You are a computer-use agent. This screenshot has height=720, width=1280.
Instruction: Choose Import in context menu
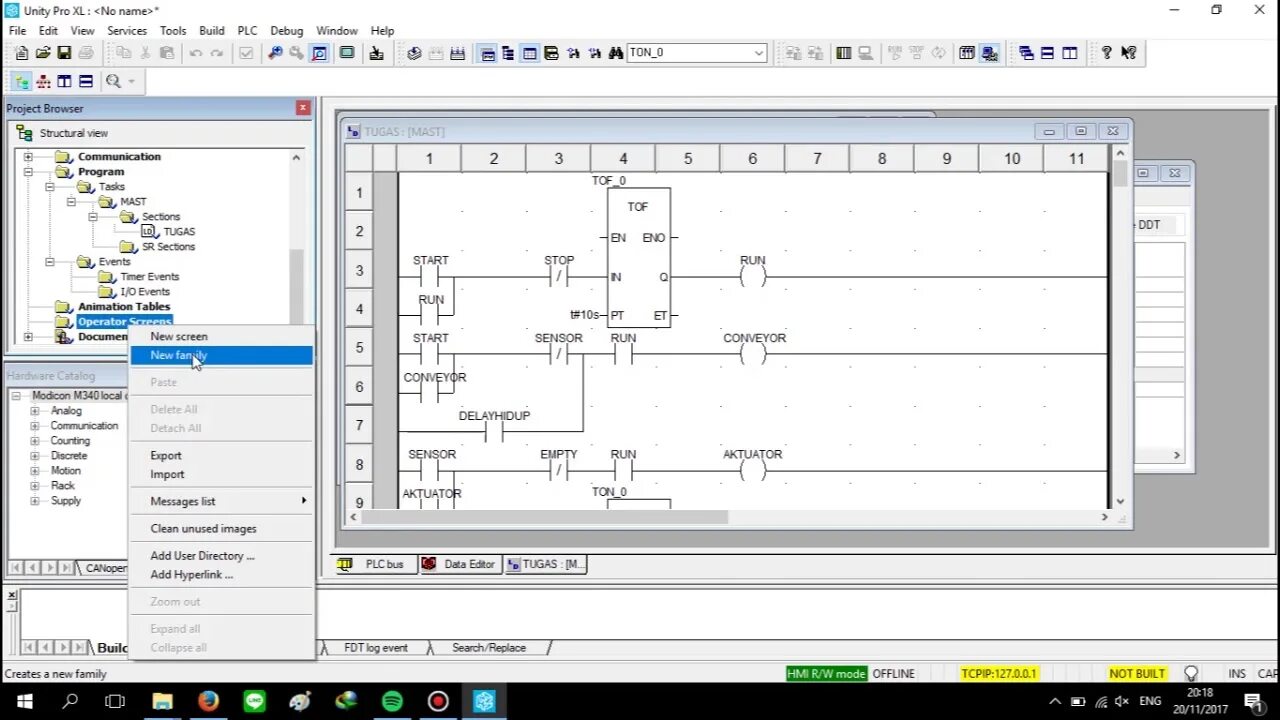pos(222,475)
